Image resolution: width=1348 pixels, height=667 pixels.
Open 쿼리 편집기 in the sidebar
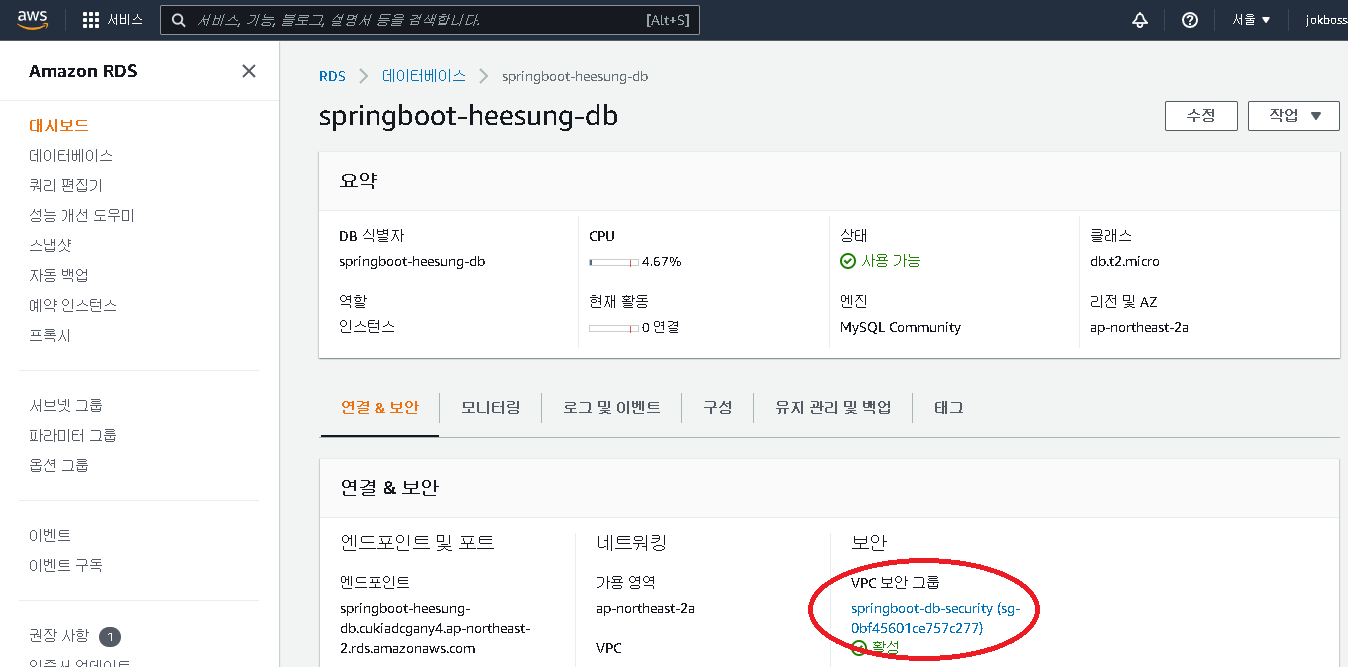(66, 186)
